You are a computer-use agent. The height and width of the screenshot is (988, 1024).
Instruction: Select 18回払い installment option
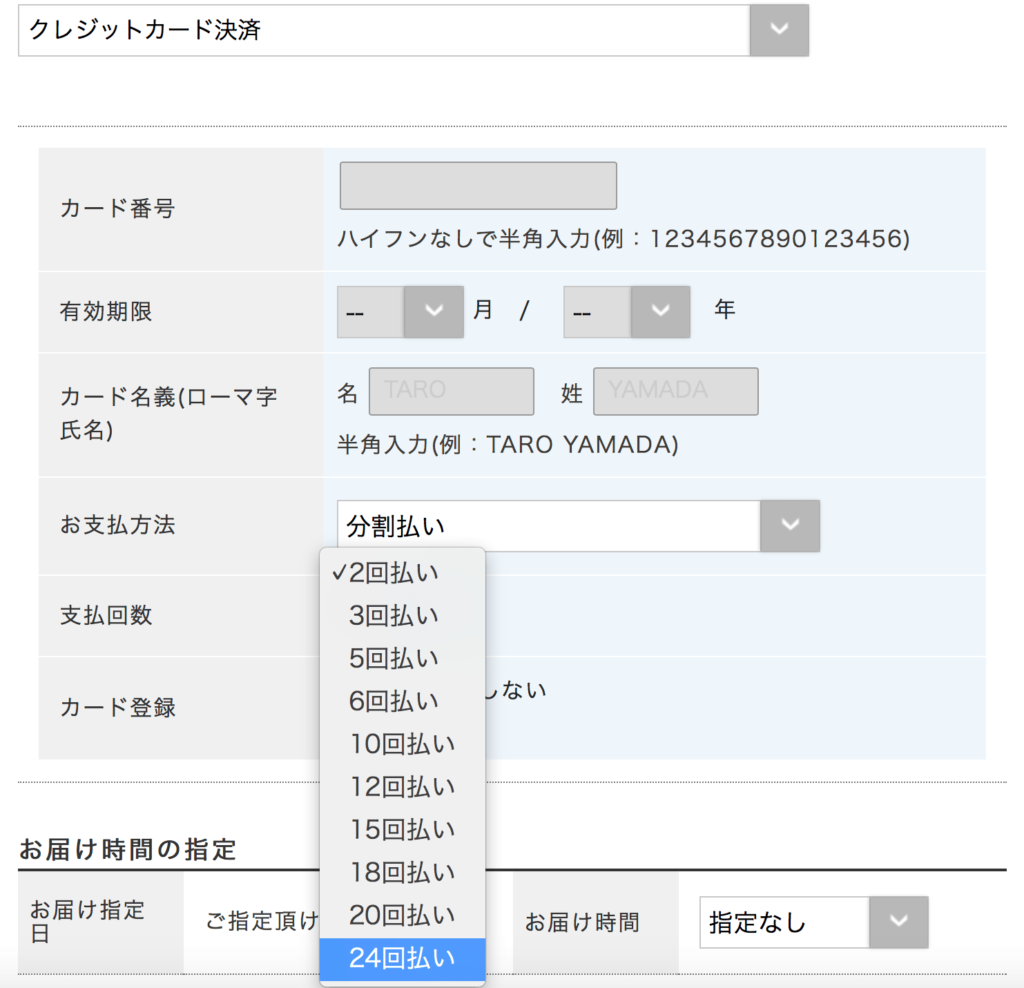click(402, 872)
